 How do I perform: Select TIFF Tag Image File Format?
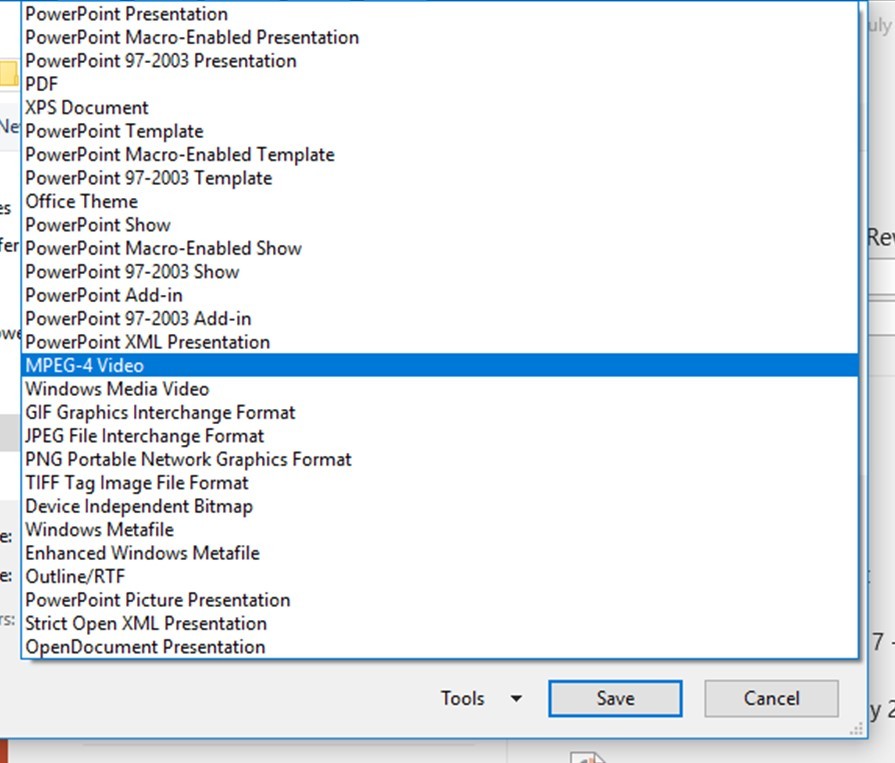tap(440, 482)
